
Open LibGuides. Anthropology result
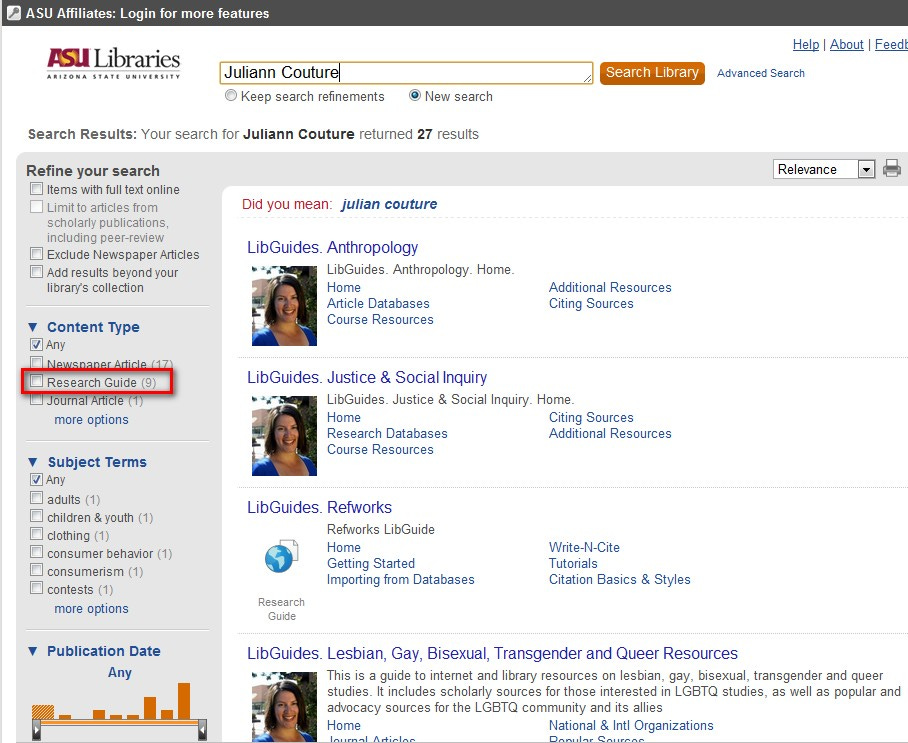click(x=332, y=247)
